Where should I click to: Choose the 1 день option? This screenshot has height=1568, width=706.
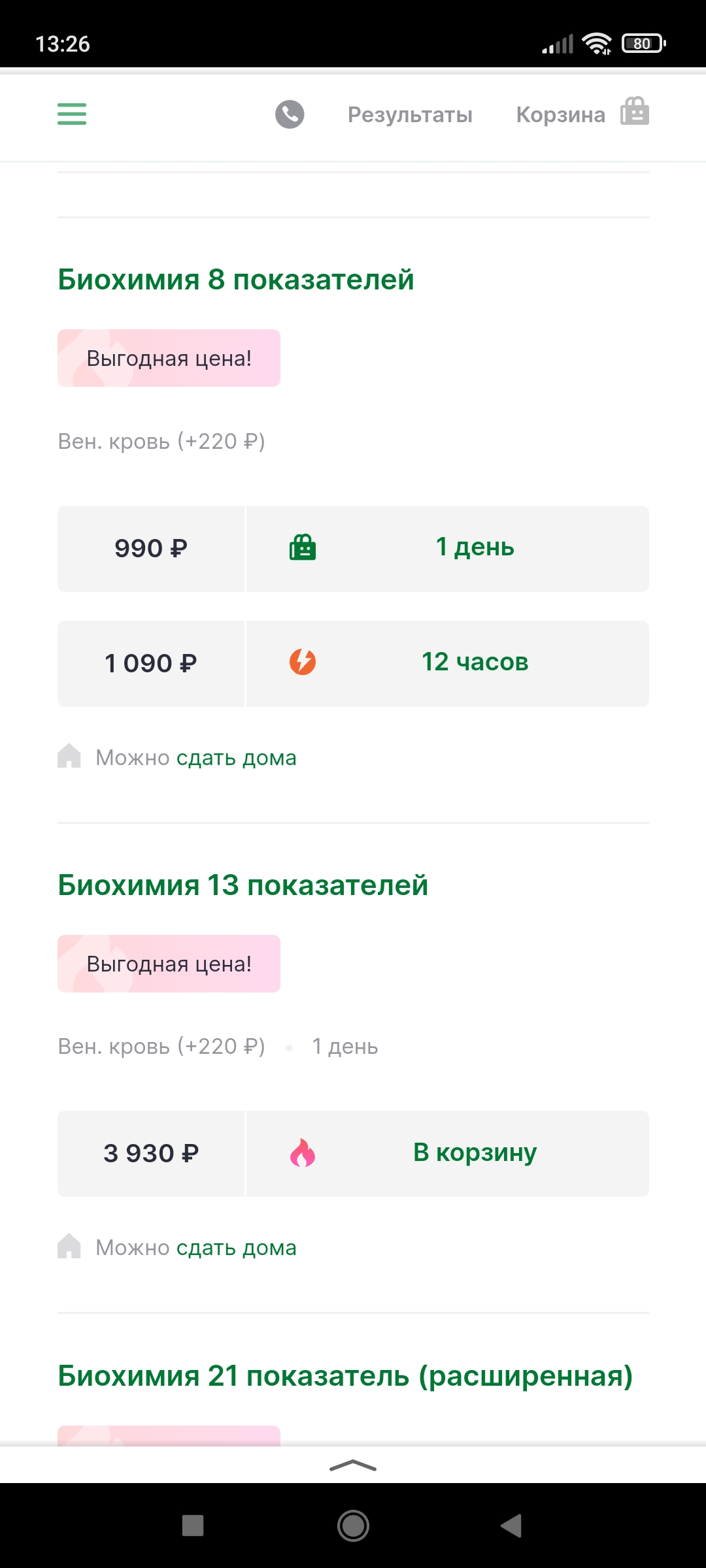[475, 547]
